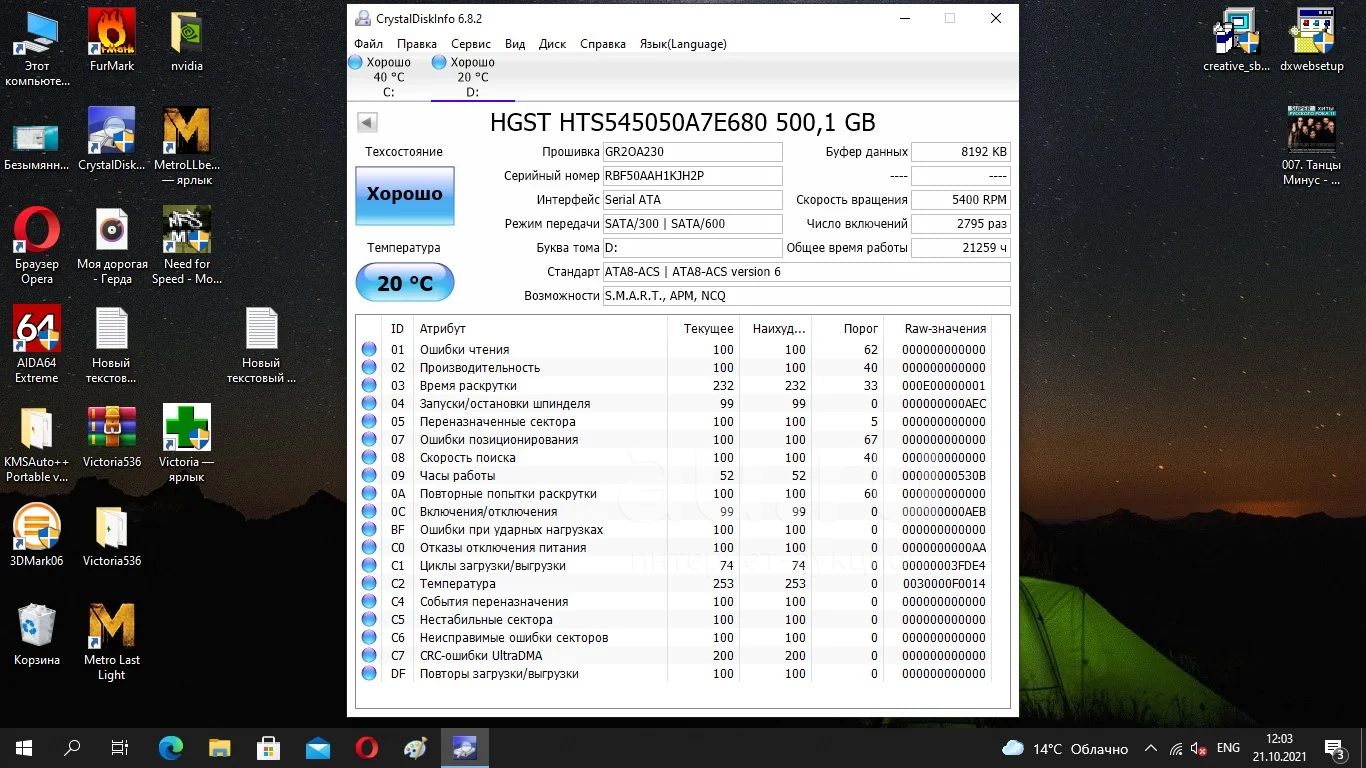Launch the Victoria — ярлык shortcut
Image resolution: width=1366 pixels, height=768 pixels.
187,444
